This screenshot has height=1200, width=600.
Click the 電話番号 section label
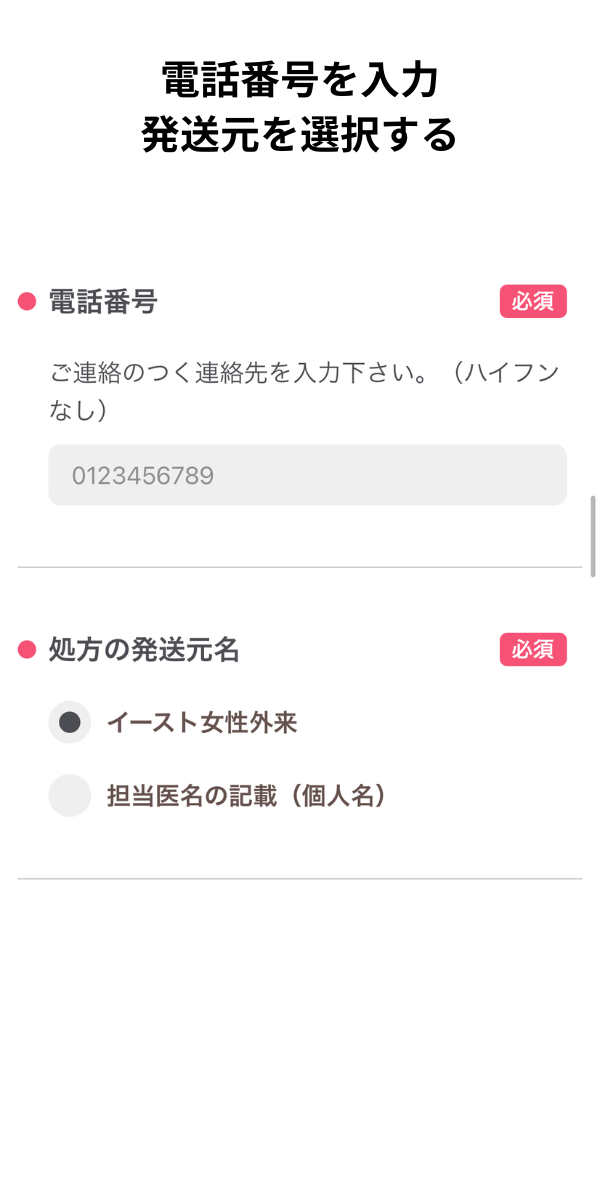pyautogui.click(x=103, y=302)
